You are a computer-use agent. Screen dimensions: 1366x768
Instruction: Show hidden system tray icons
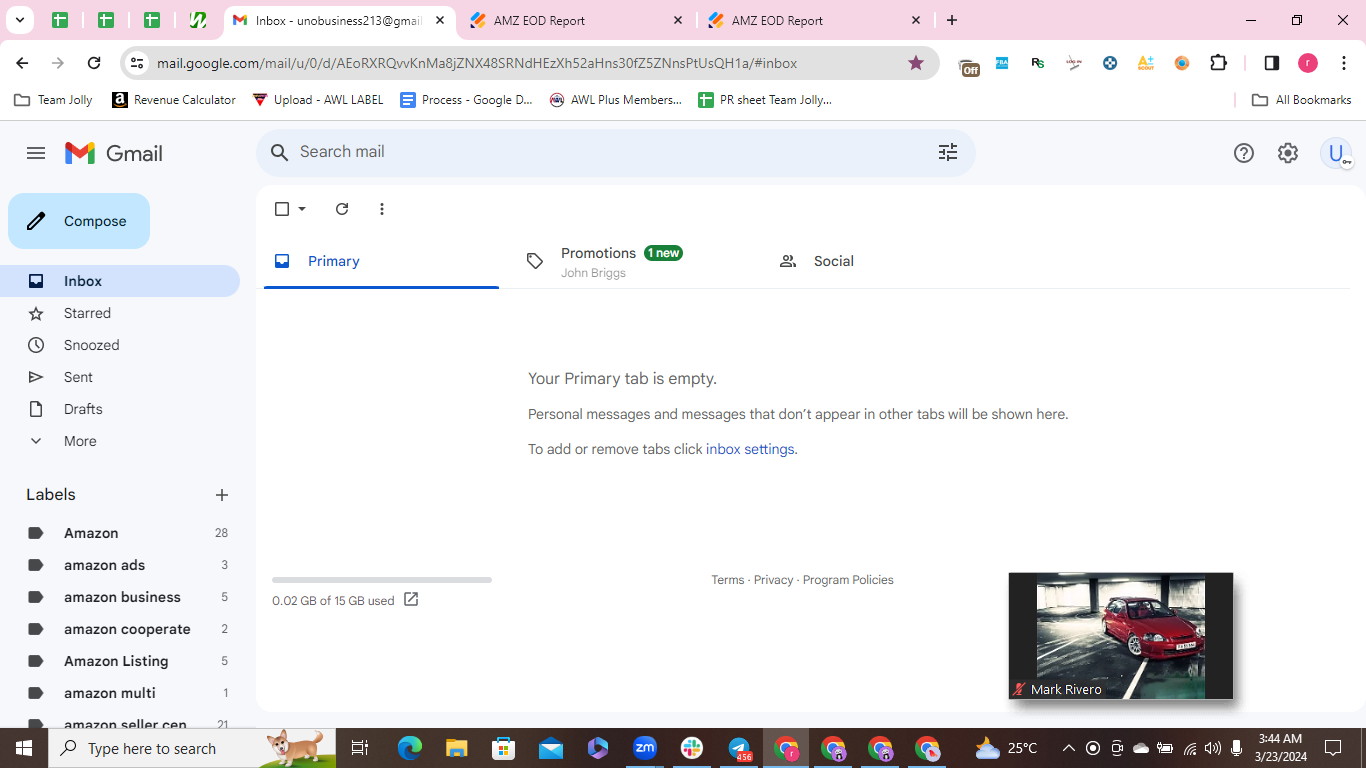[1068, 748]
